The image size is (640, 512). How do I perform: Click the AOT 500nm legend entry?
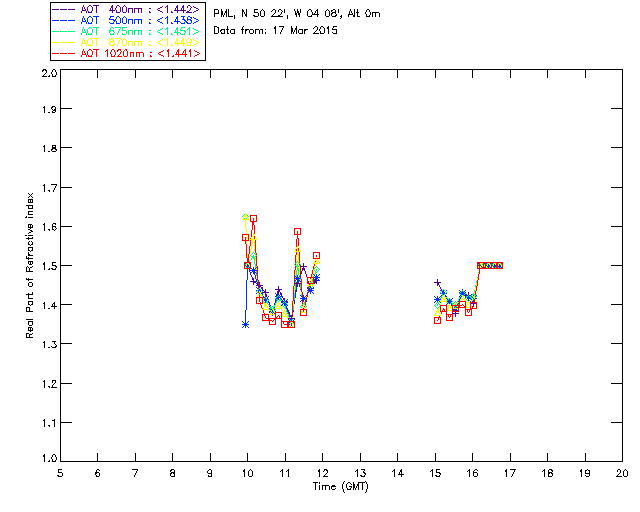pos(126,20)
